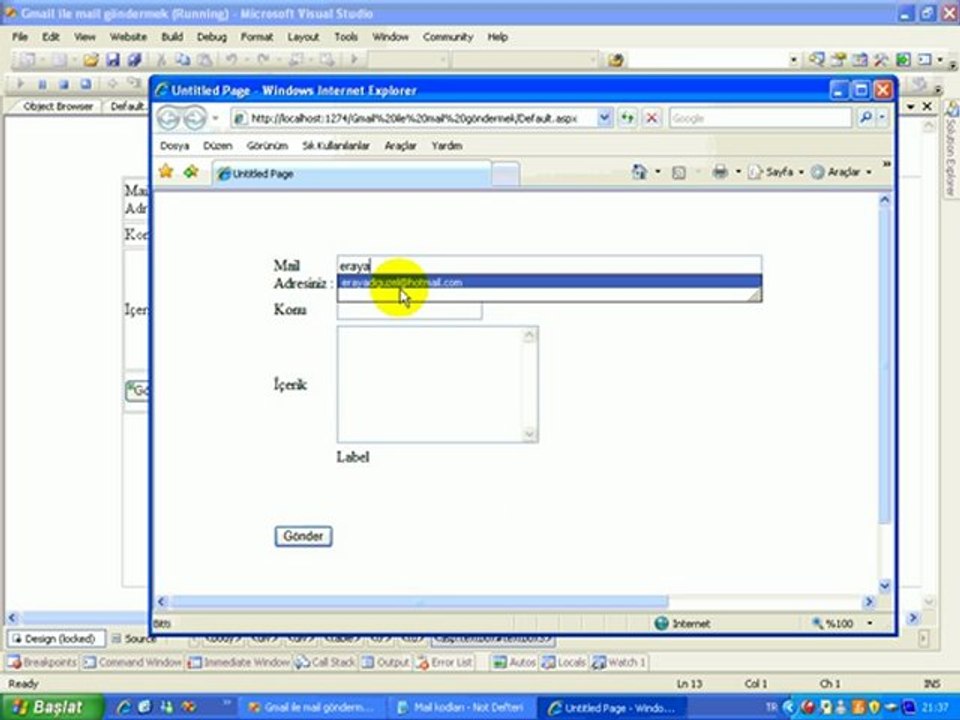Select the Untitled Page browser tab

pos(351,174)
